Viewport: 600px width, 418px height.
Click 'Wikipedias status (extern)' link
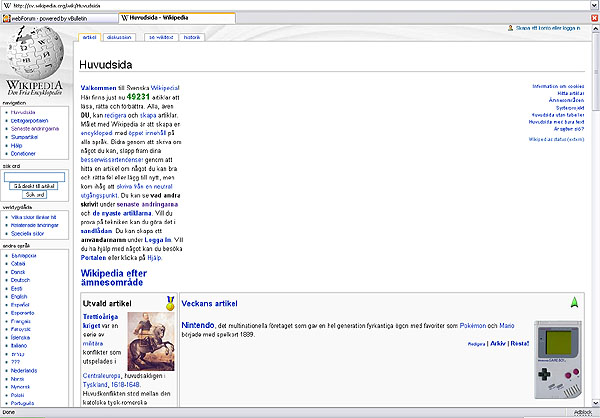[556, 139]
